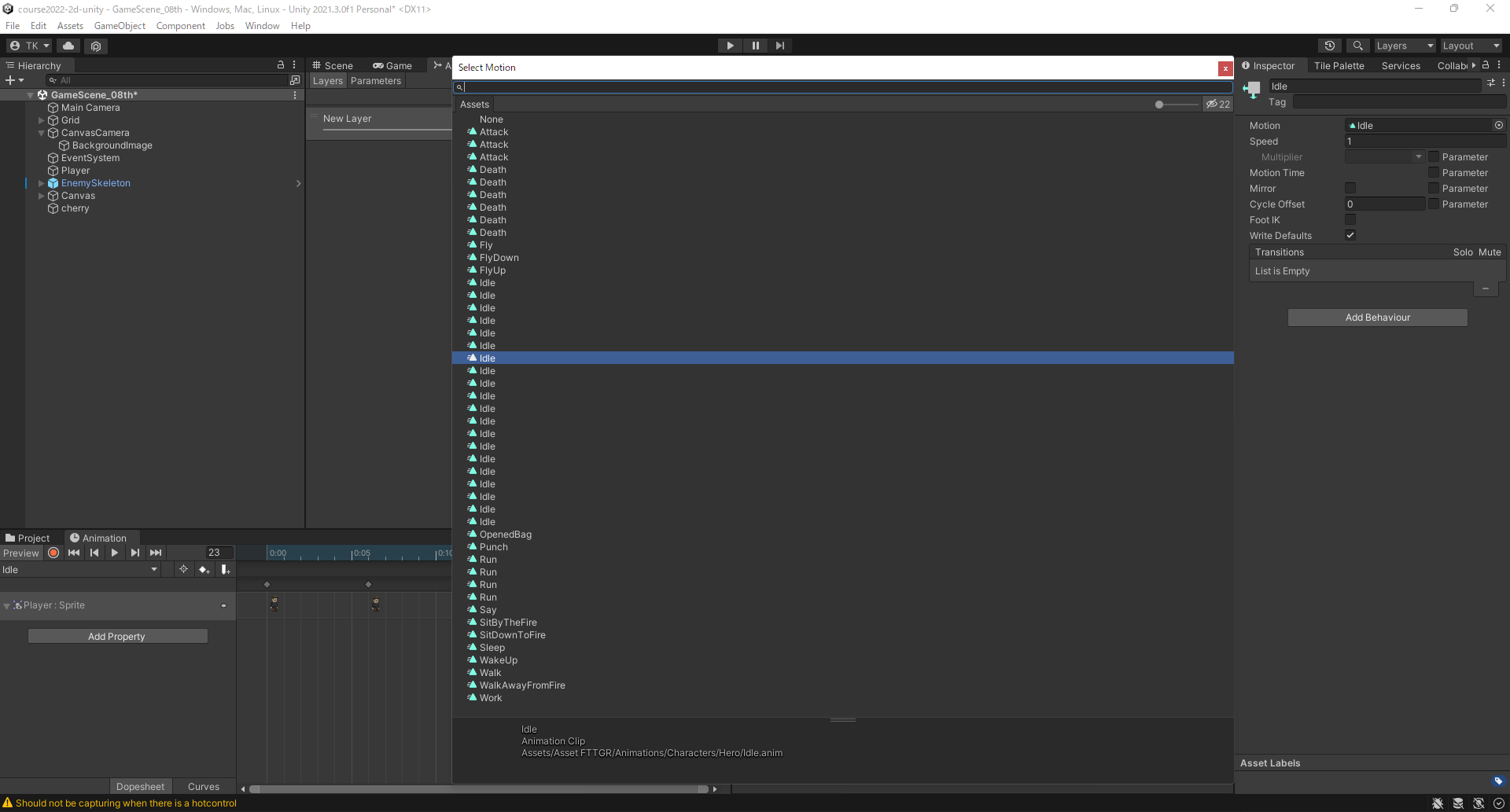Toggle animation recording mode button
Viewport: 1510px width, 812px height.
[x=53, y=553]
